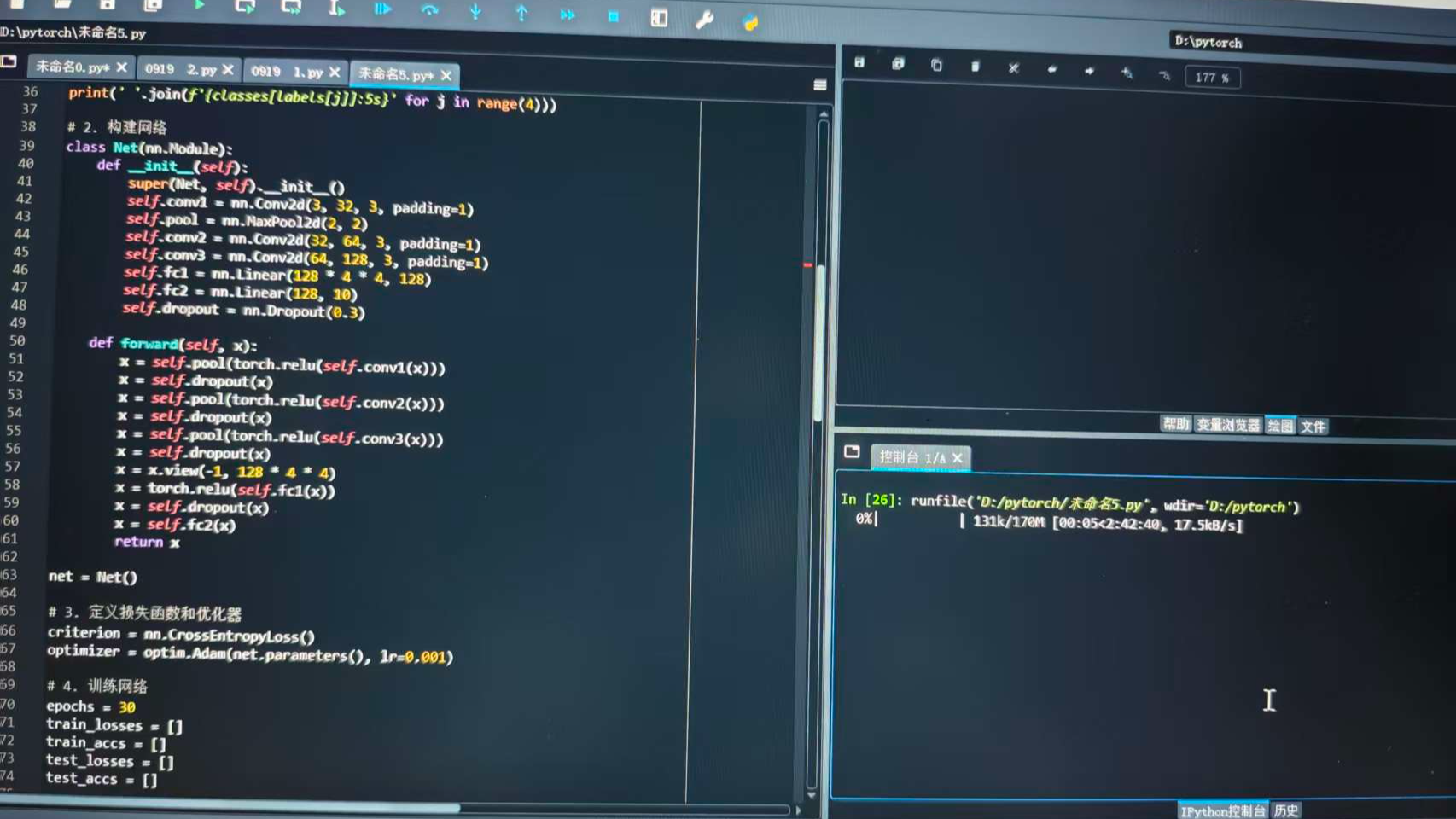Image resolution: width=1456 pixels, height=819 pixels.
Task: Click the runfile command in the console
Action: coord(1105,504)
